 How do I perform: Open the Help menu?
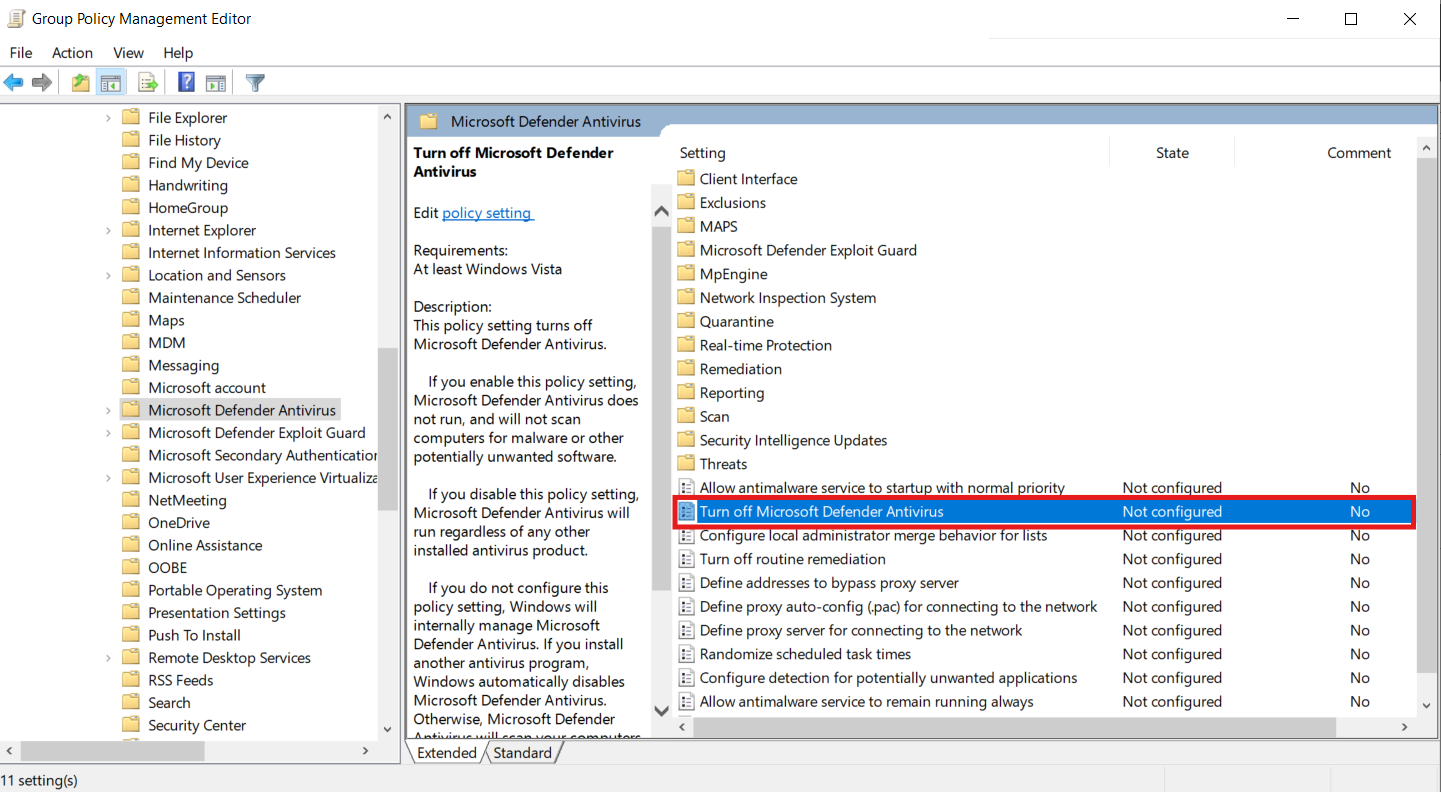tap(178, 53)
